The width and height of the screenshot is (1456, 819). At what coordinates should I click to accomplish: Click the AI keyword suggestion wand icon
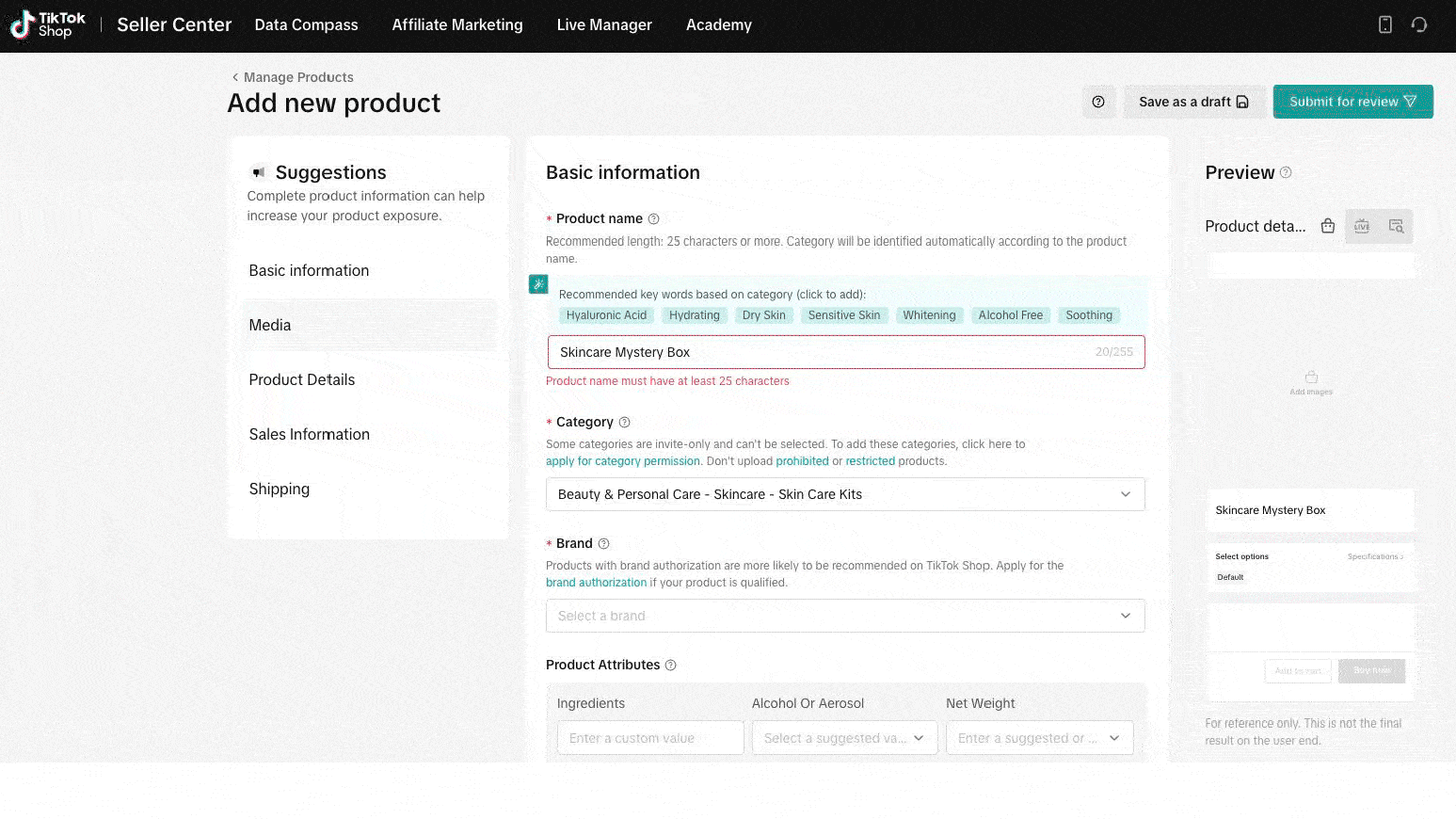(x=538, y=284)
